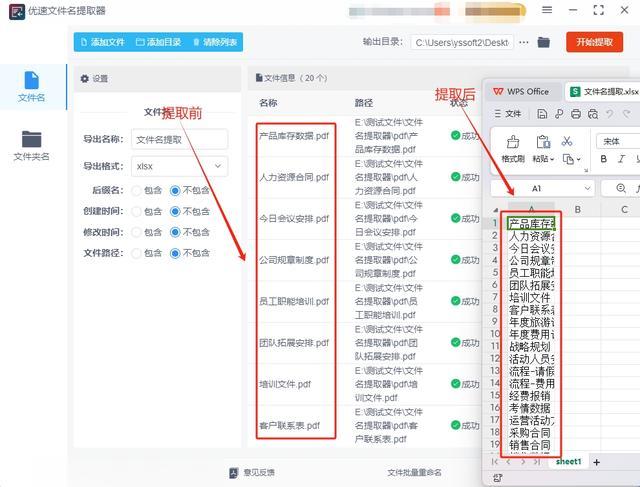
Task: Click the select-all corner in spreadsheet
Action: coord(496,210)
